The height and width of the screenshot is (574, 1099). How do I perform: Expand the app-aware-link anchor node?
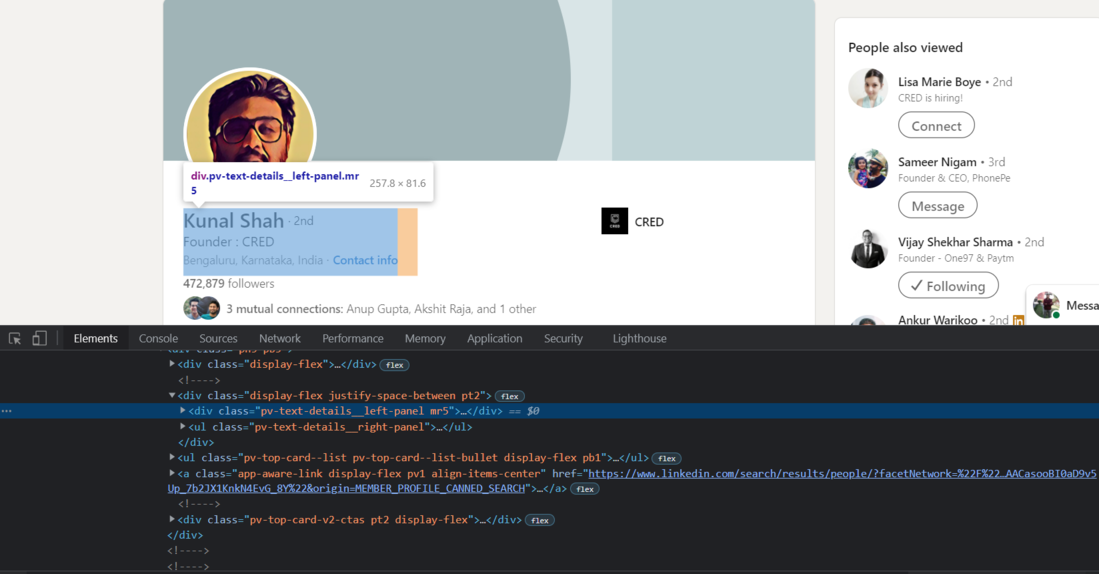(x=172, y=473)
